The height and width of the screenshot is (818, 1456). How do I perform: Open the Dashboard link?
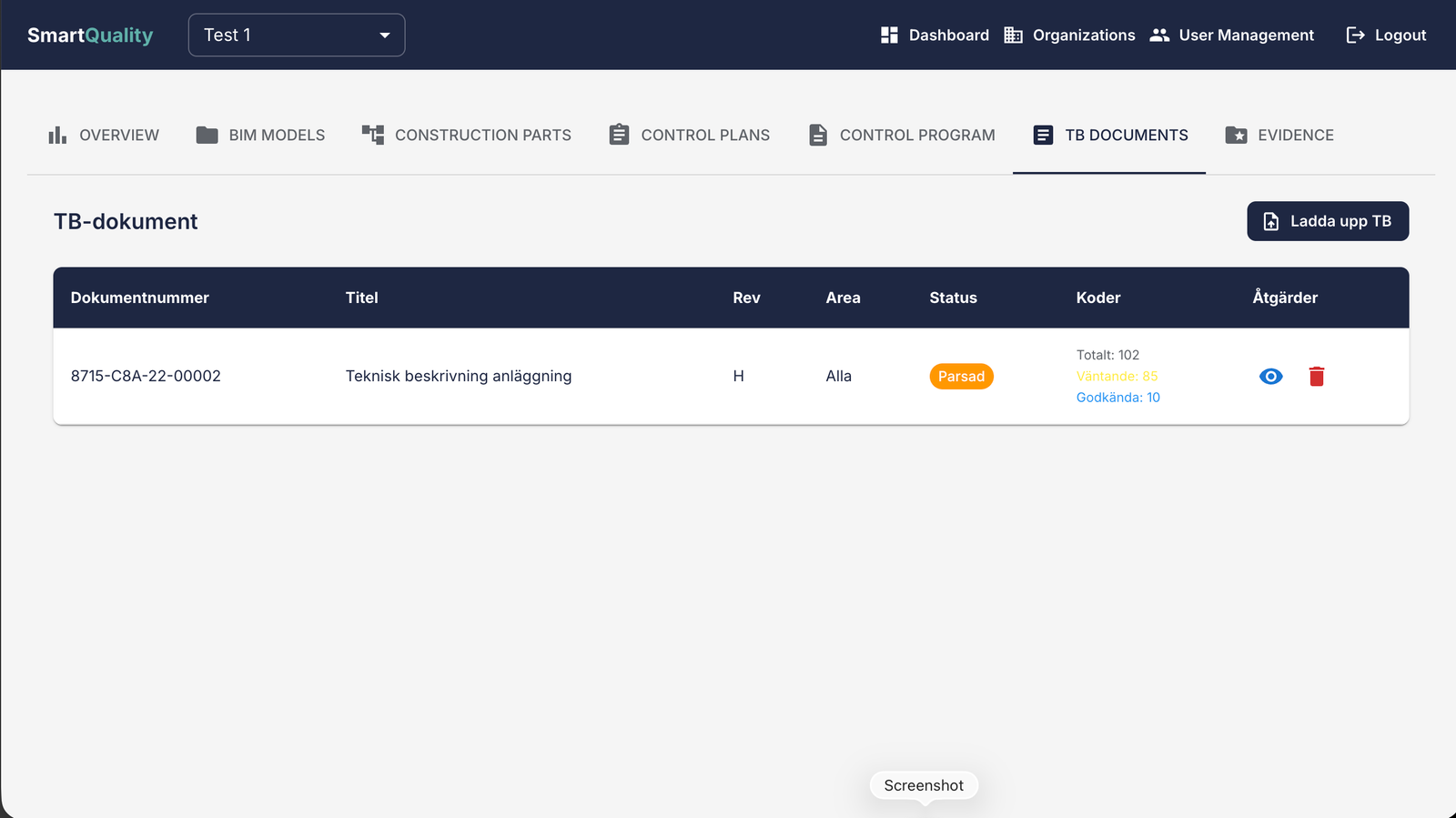point(935,35)
